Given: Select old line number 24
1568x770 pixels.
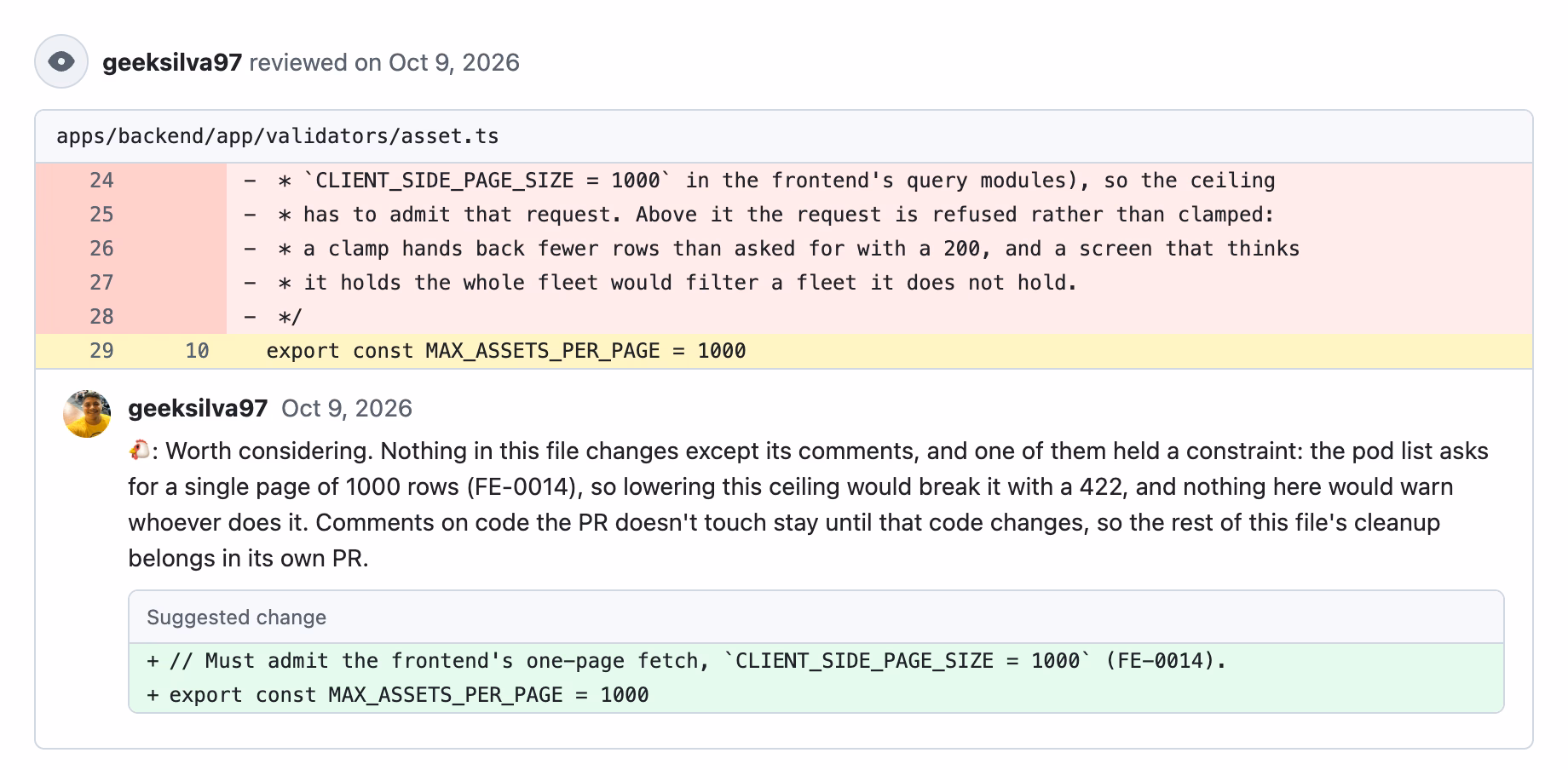Looking at the screenshot, I should (101, 181).
